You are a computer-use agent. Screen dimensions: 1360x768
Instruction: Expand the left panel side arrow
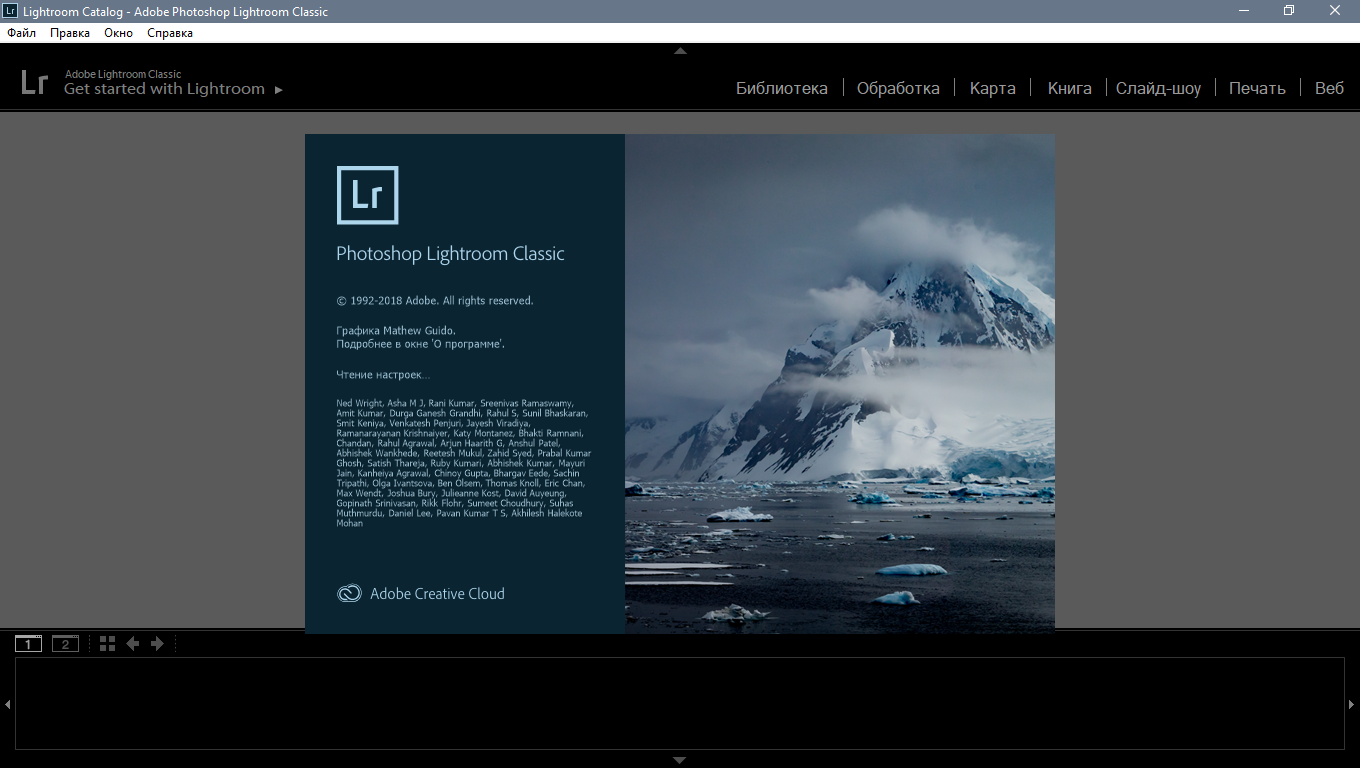coord(7,704)
